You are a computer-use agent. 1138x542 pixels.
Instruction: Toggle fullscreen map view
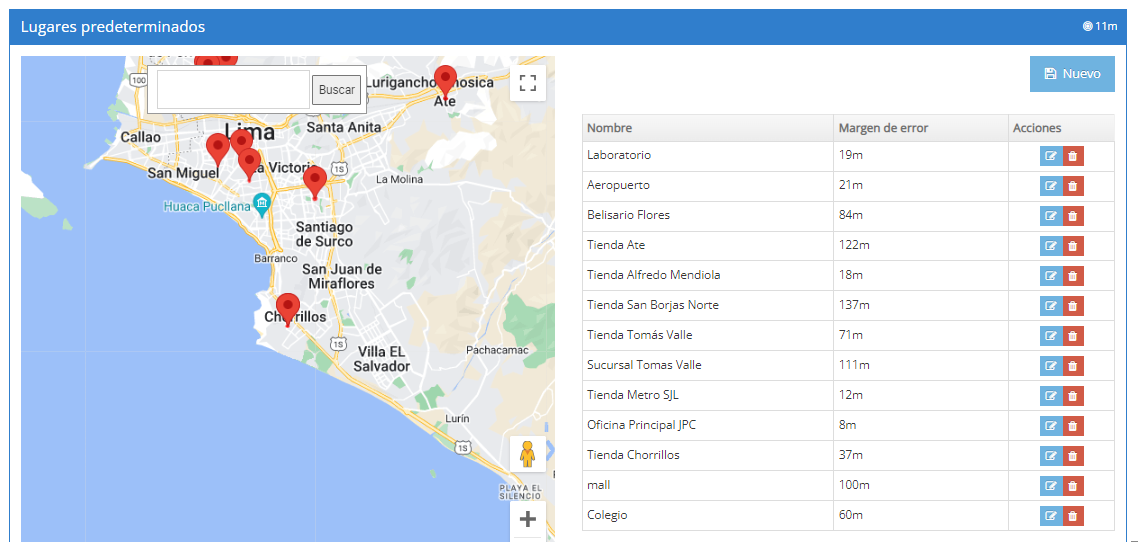click(528, 83)
